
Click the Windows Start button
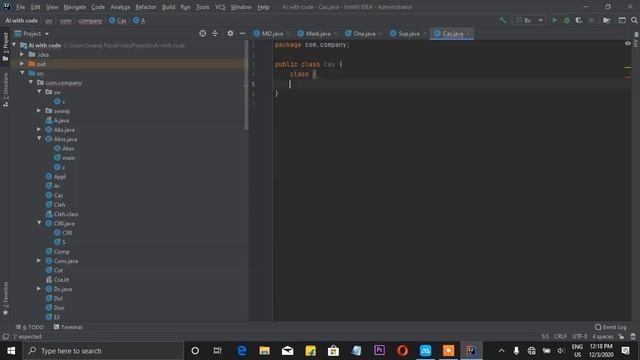[x=11, y=351]
